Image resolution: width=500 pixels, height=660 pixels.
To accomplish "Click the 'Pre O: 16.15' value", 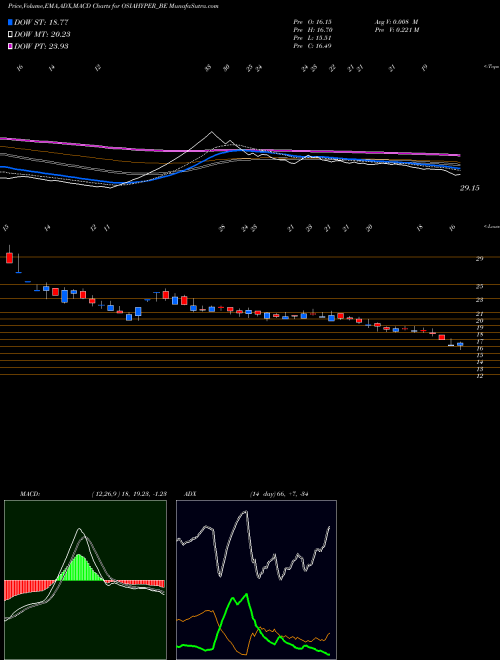I will tap(314, 21).
